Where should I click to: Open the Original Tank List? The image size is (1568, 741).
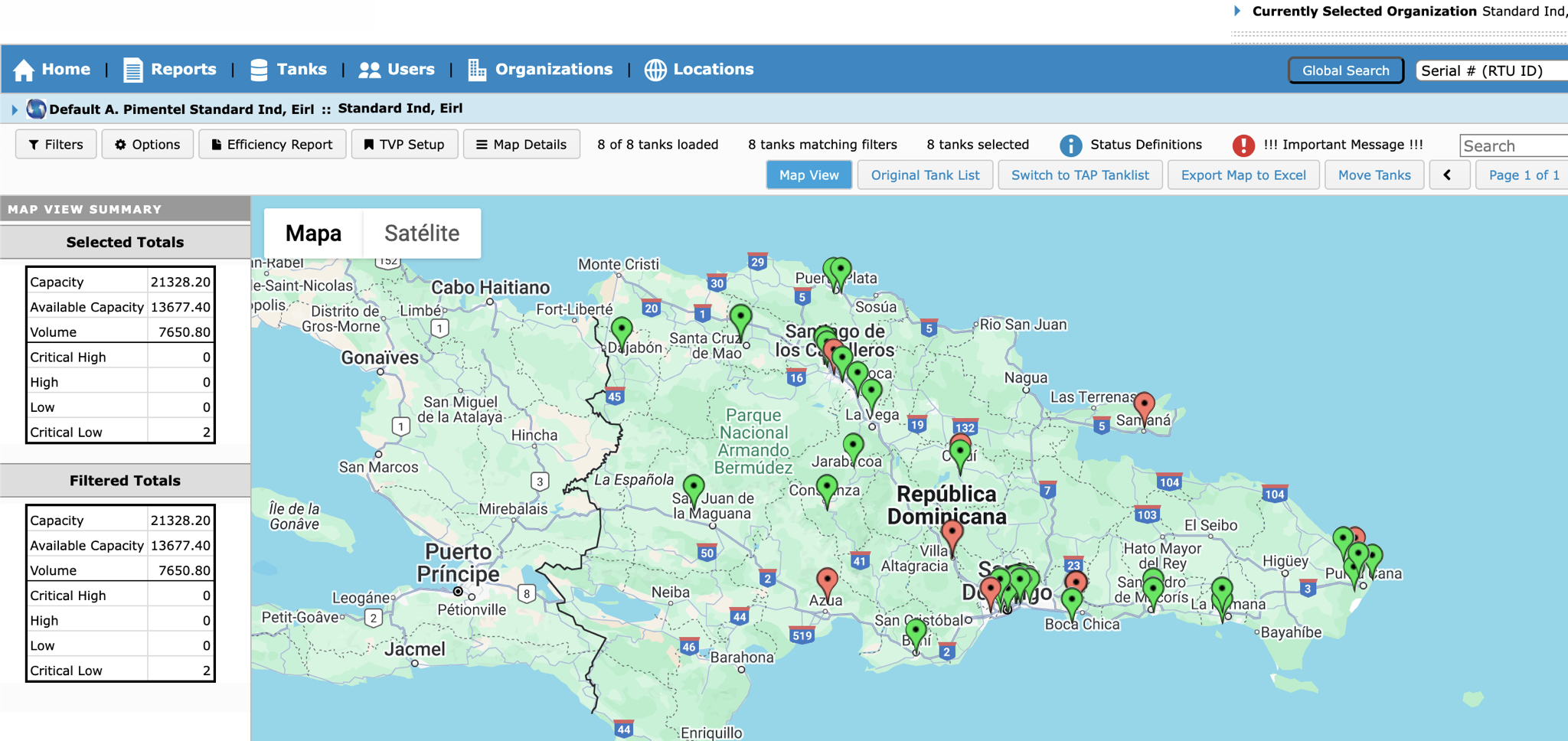coord(925,175)
